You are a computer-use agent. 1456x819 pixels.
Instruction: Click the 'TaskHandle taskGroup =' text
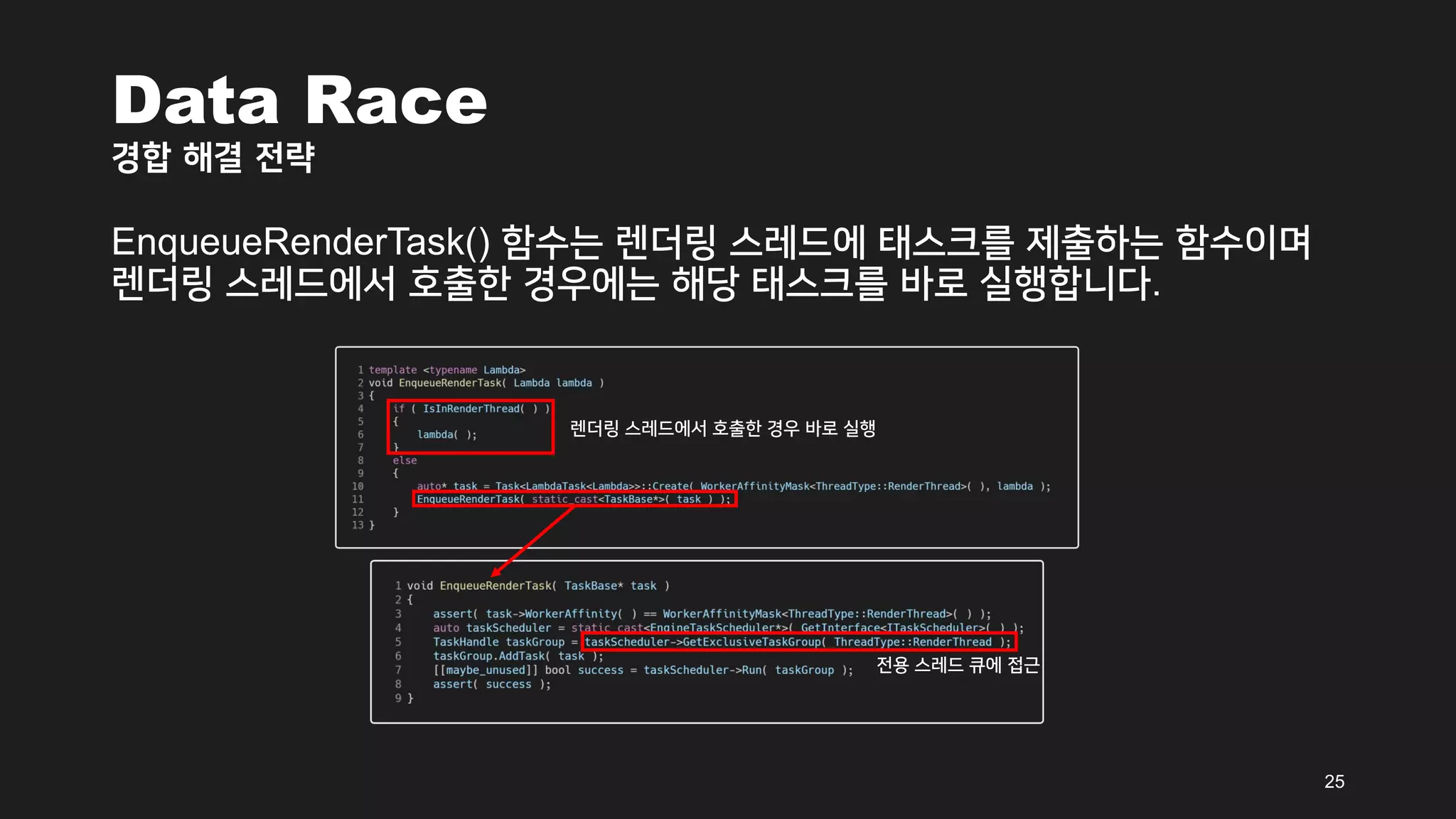point(505,642)
